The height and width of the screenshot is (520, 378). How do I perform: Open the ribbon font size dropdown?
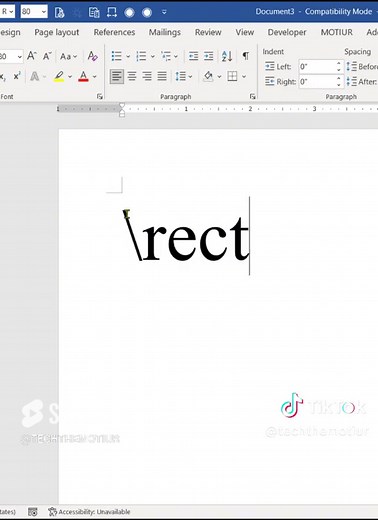coord(20,57)
